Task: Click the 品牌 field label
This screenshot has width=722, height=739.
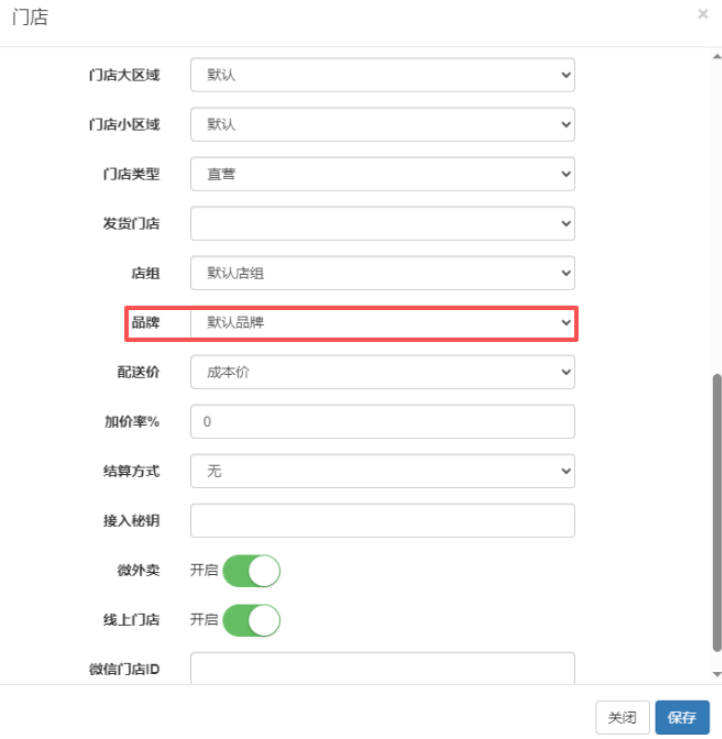Action: click(x=145, y=323)
